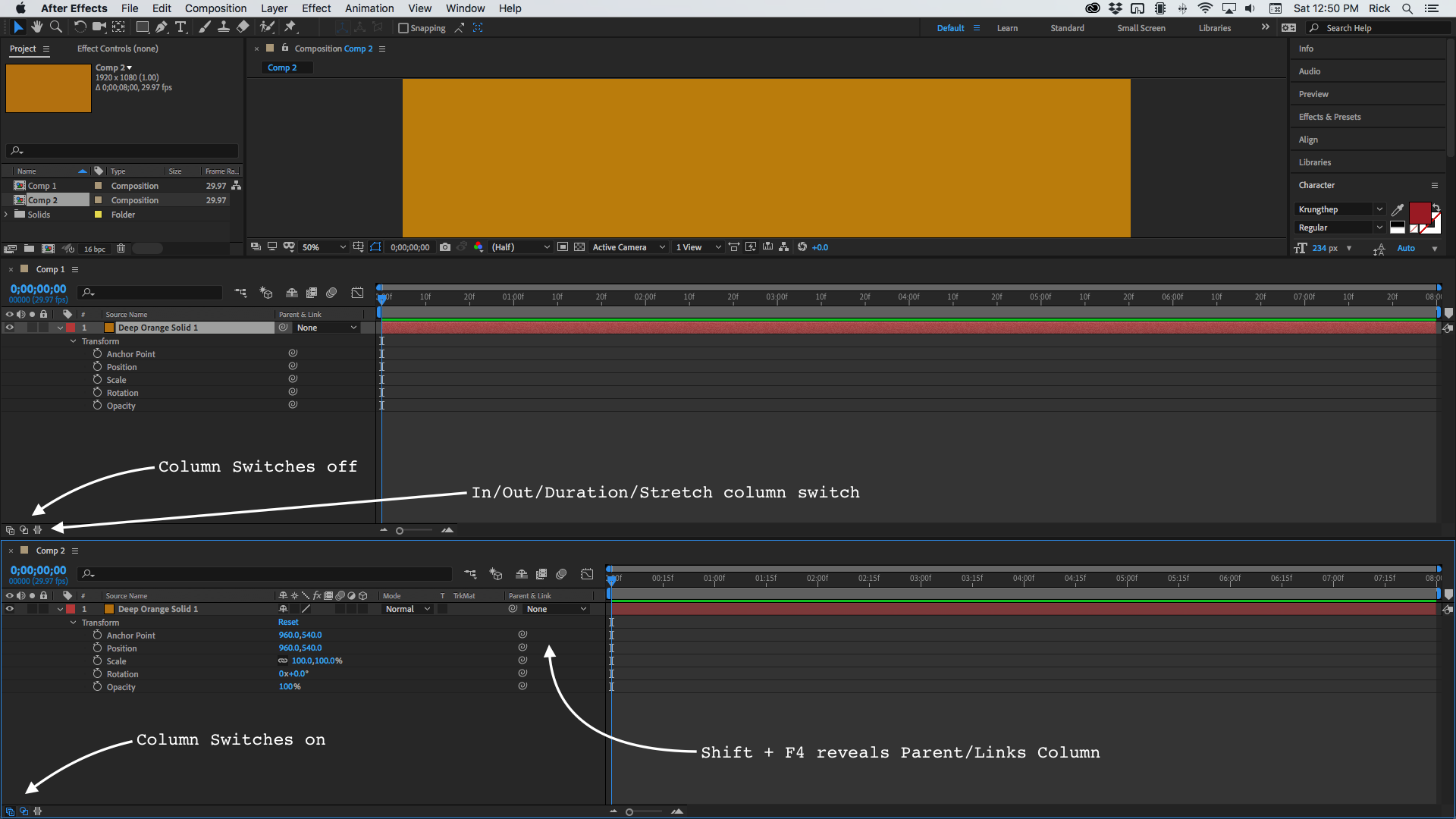Open the Graph Editor in Comp 1 timeline

click(x=357, y=293)
